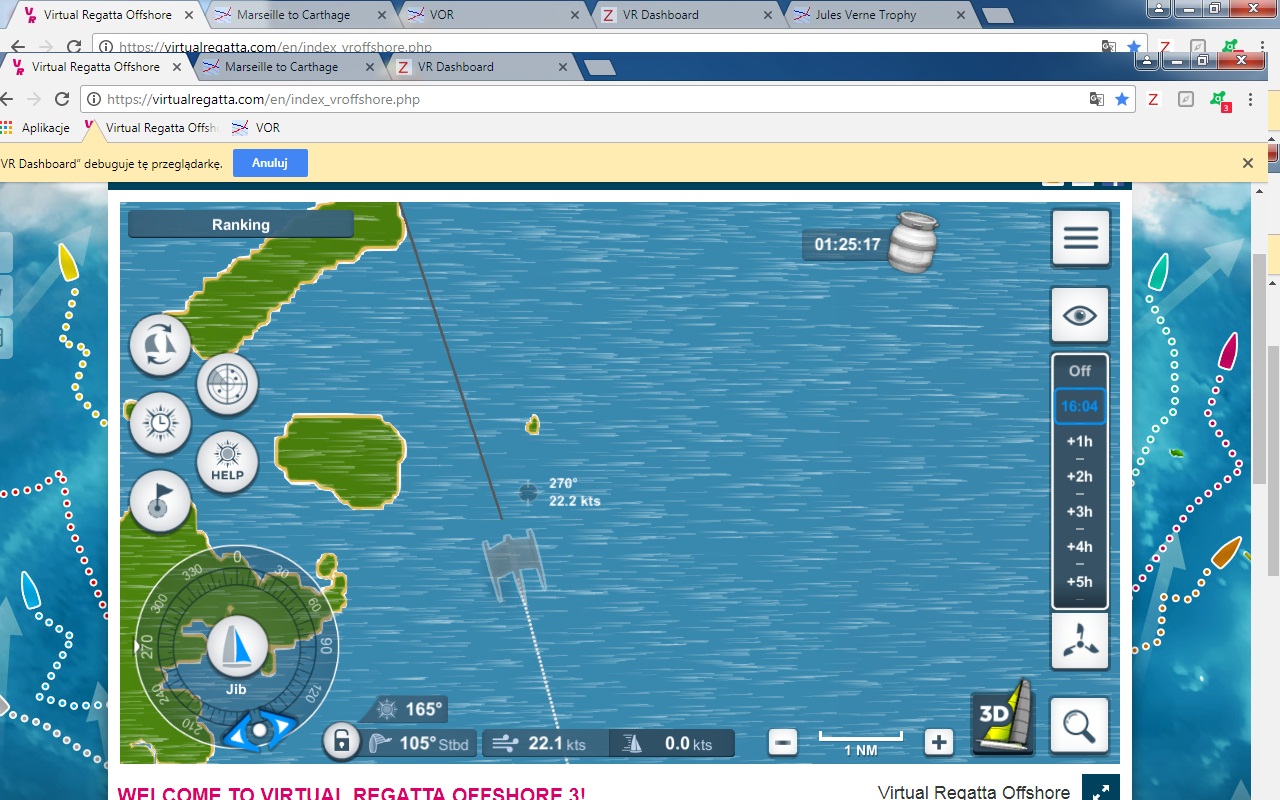Open the Ranking panel
Image resolution: width=1280 pixels, height=800 pixels.
(x=241, y=225)
